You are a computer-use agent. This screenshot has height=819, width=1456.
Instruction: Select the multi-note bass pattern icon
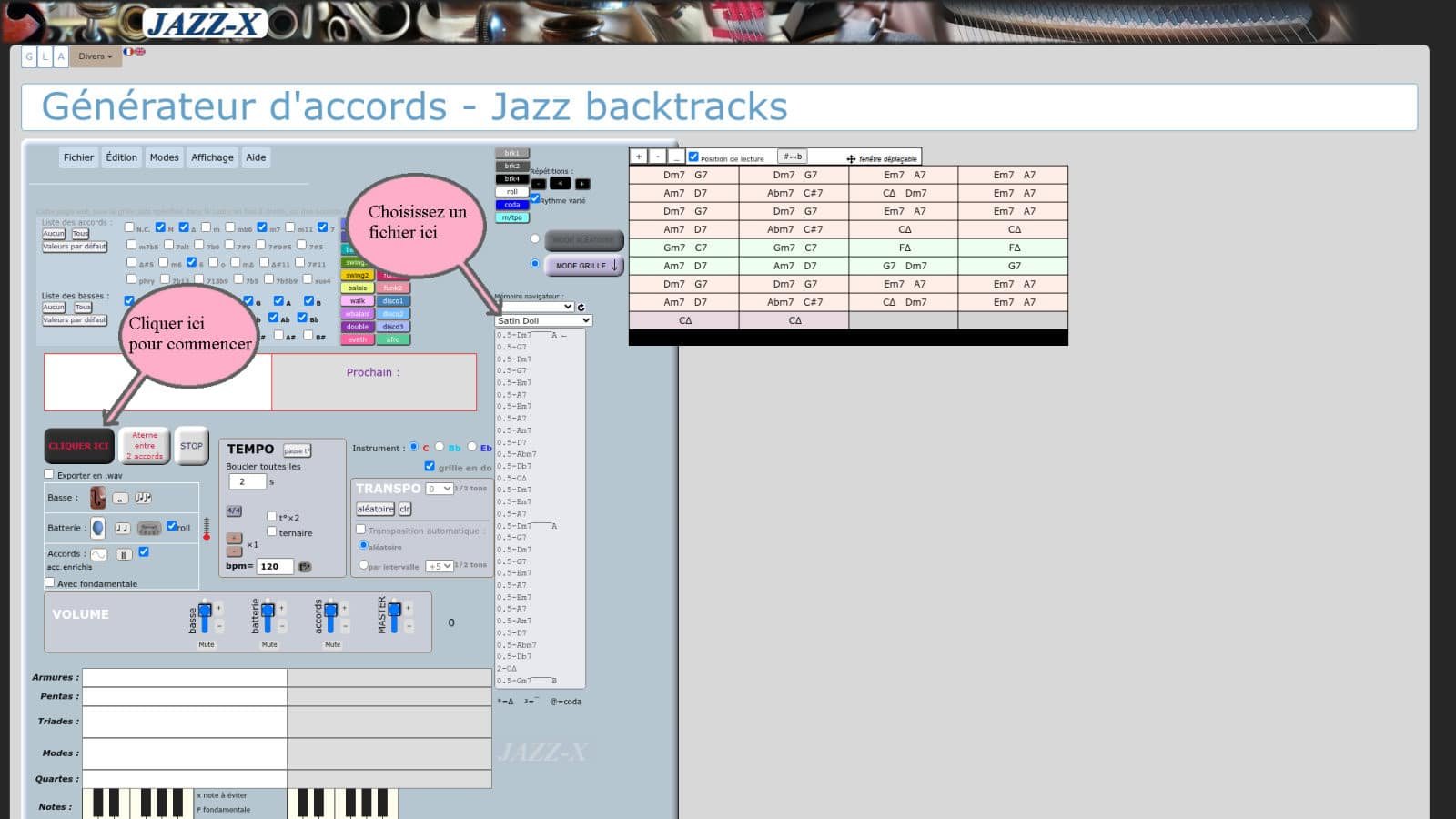point(144,498)
